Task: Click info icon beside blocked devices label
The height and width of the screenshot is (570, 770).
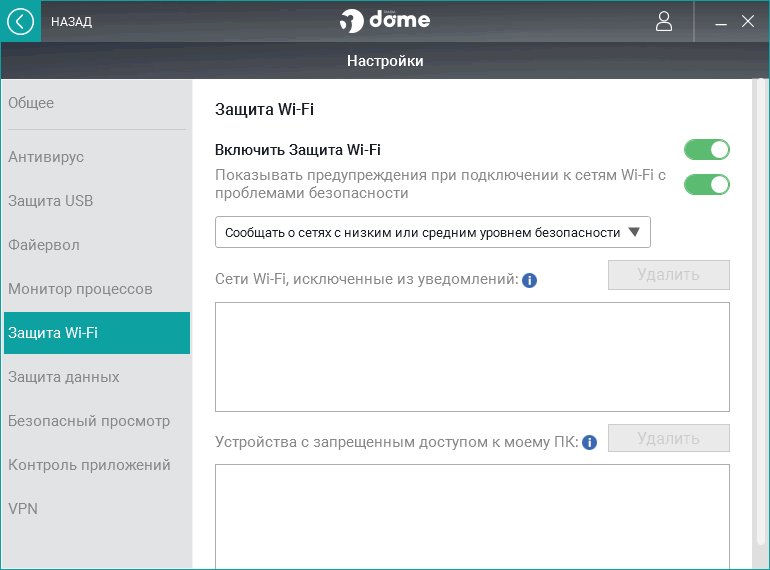Action: pos(590,442)
